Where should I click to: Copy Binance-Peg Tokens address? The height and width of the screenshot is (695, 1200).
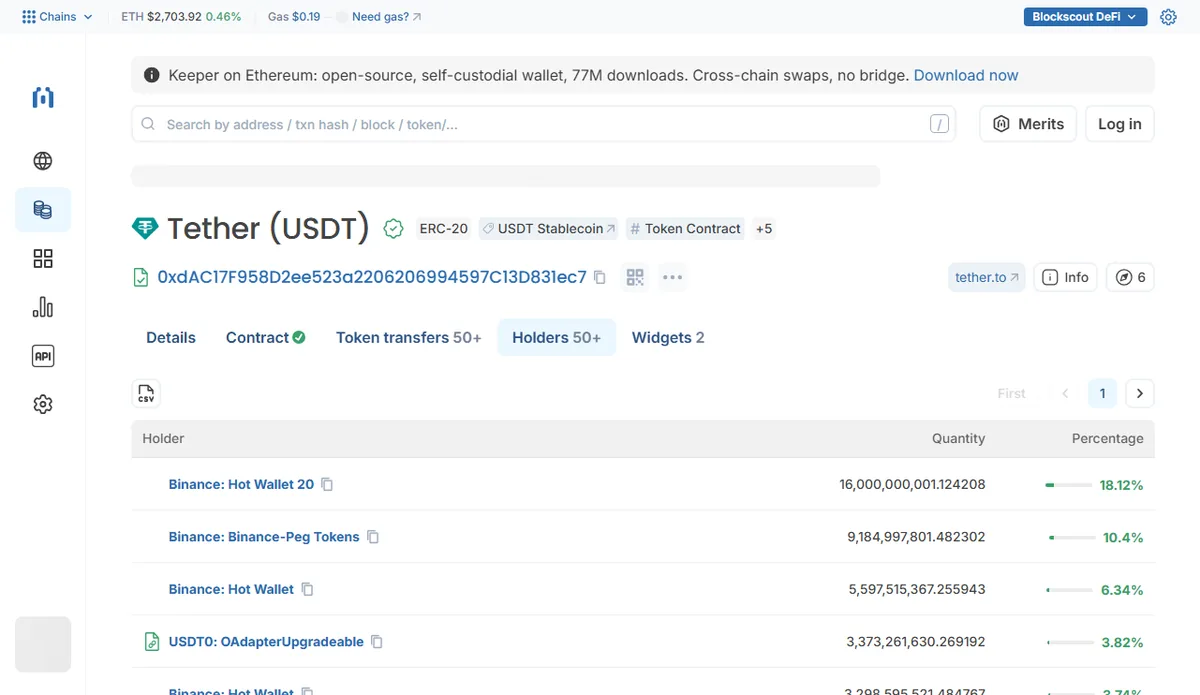tap(373, 537)
